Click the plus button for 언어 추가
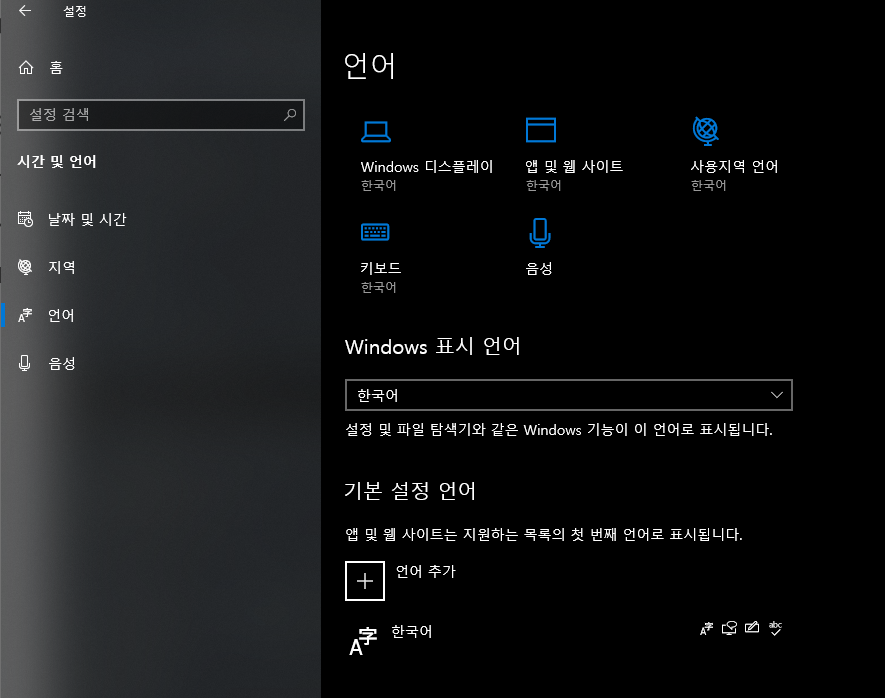The height and width of the screenshot is (698, 885). coord(365,581)
